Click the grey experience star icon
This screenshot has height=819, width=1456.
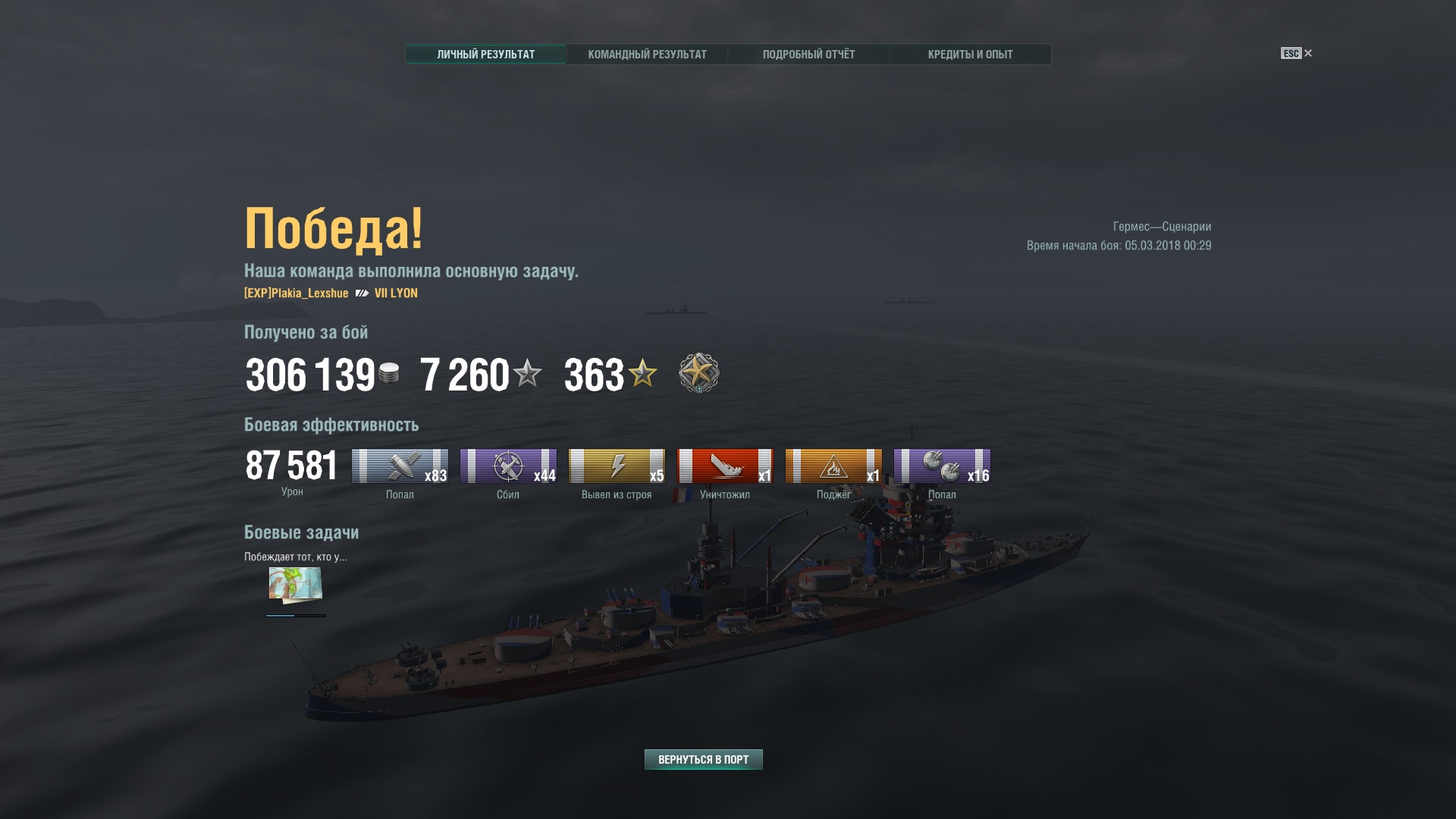click(527, 373)
